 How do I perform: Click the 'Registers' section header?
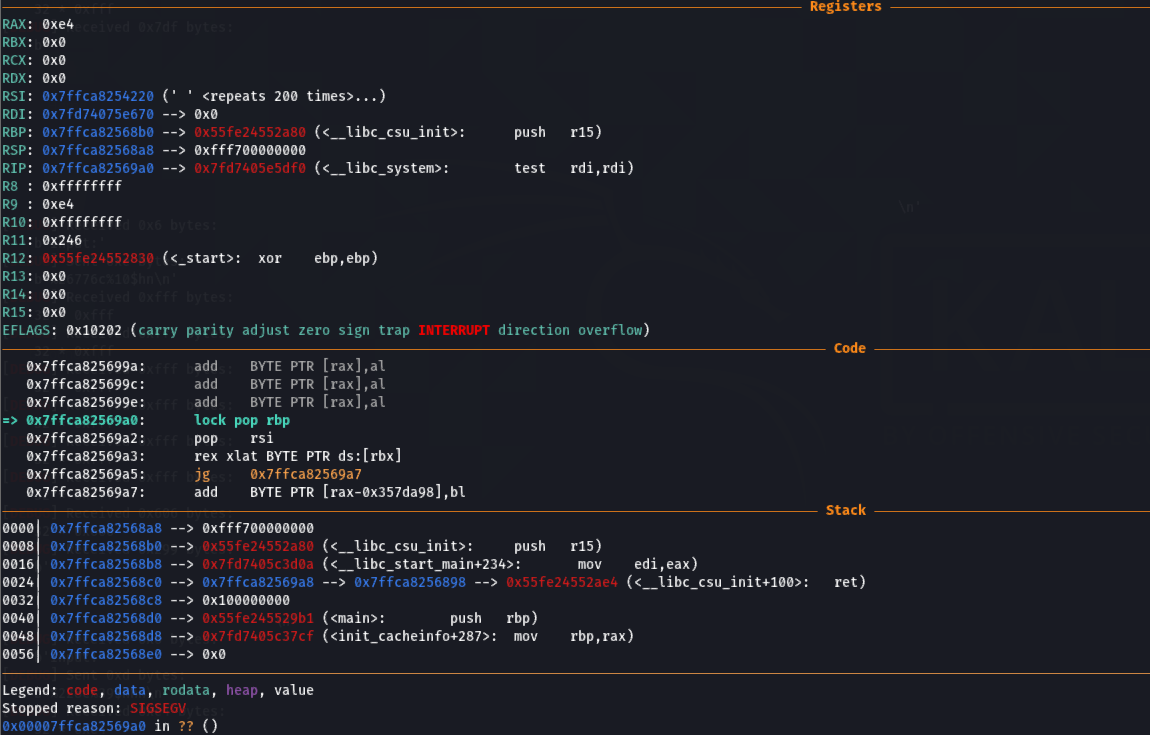tap(845, 7)
